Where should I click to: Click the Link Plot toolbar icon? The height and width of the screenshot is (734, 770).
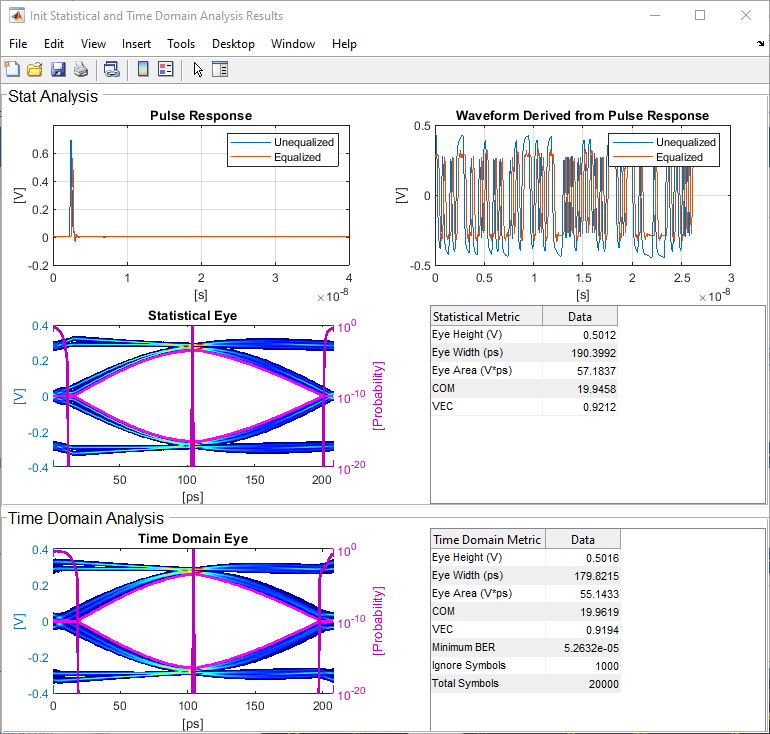(112, 69)
